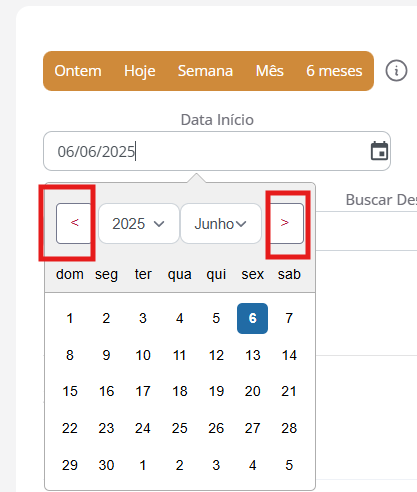The image size is (417, 492).
Task: Pick day 28 in the calendar
Action: pyautogui.click(x=289, y=428)
